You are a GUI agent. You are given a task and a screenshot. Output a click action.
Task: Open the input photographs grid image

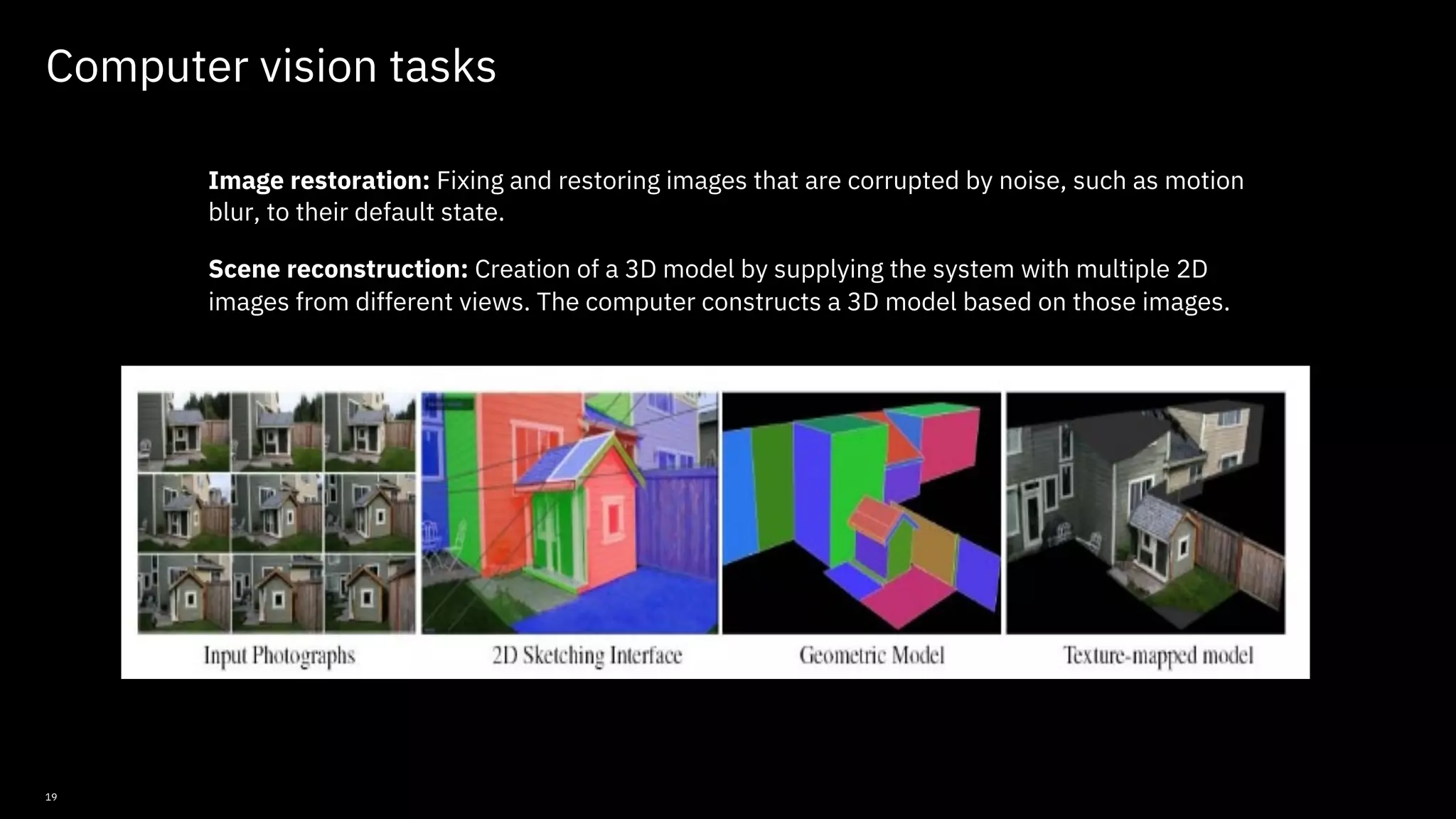point(277,513)
